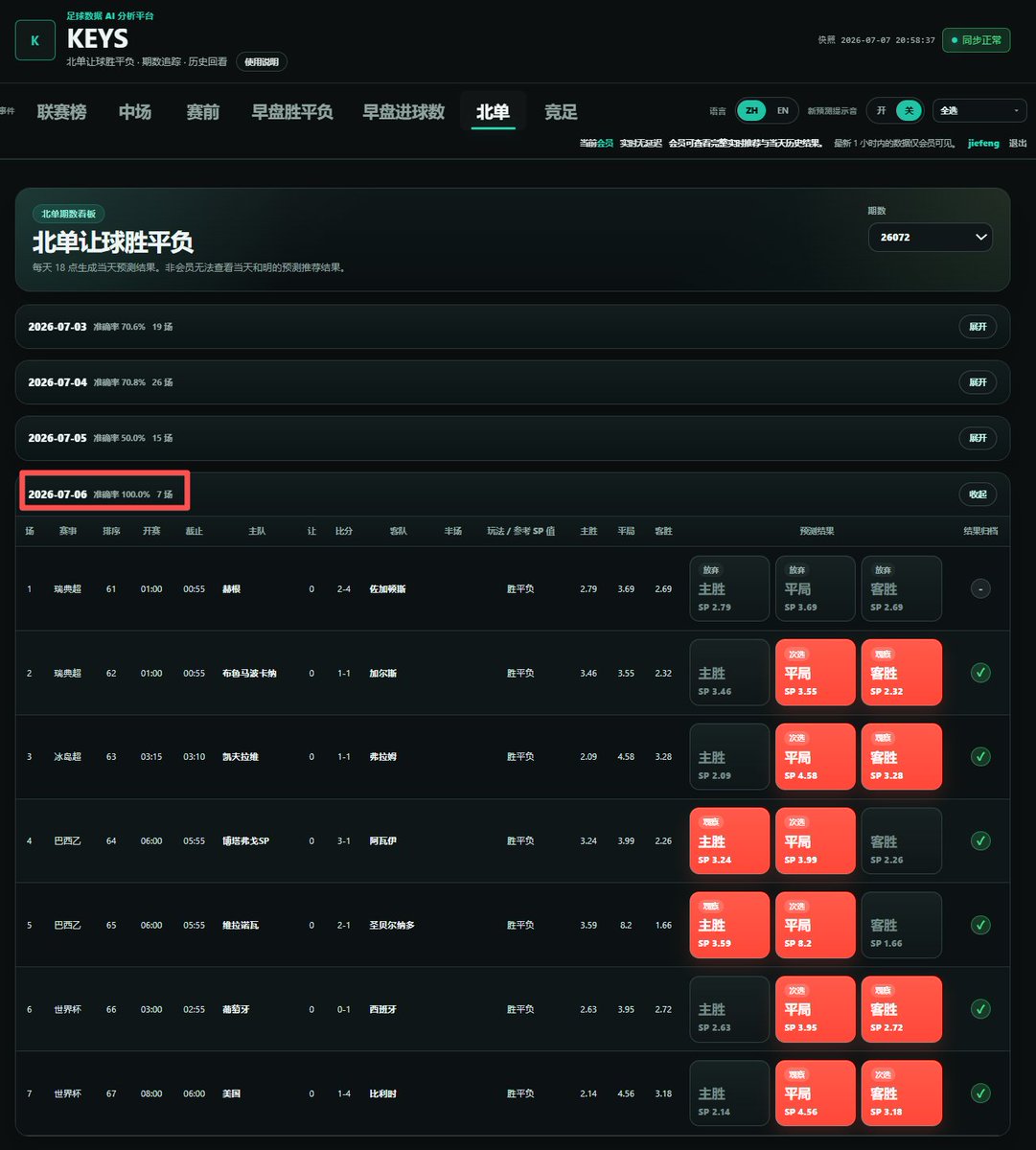Switch language to ZH
The width and height of the screenshot is (1036, 1150).
pyautogui.click(x=751, y=110)
